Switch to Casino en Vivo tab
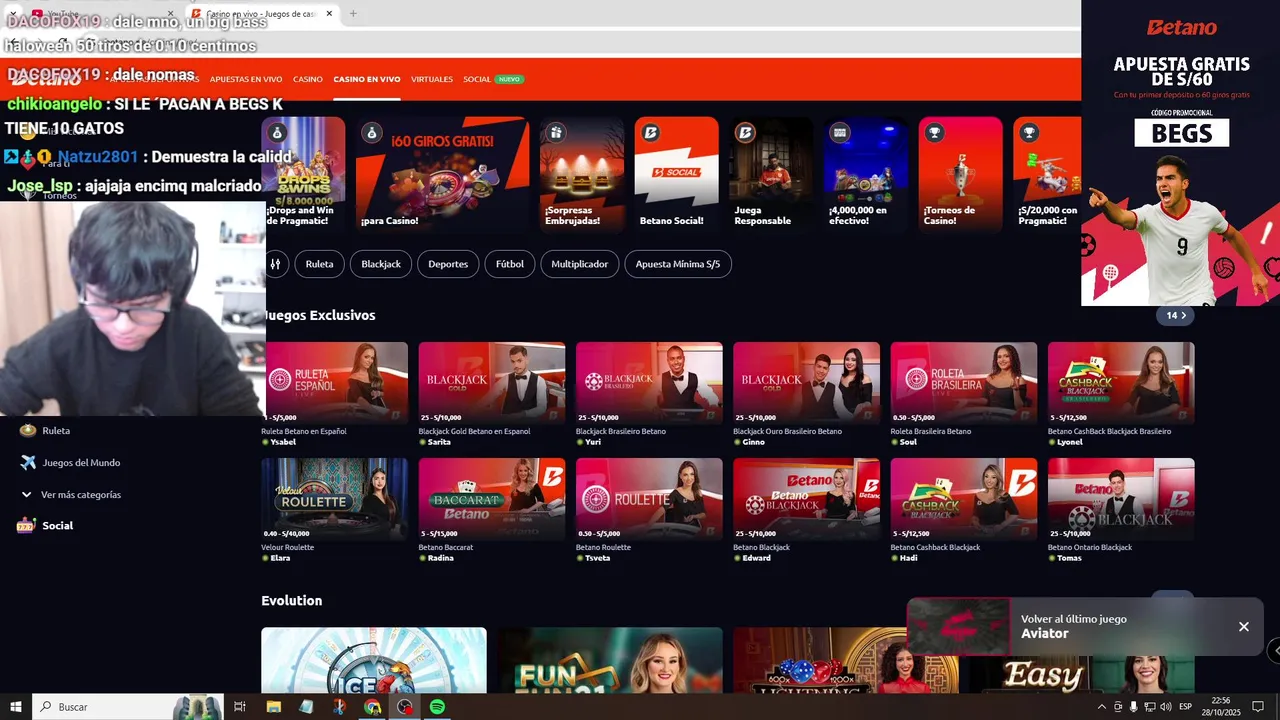The width and height of the screenshot is (1280, 720). [367, 79]
